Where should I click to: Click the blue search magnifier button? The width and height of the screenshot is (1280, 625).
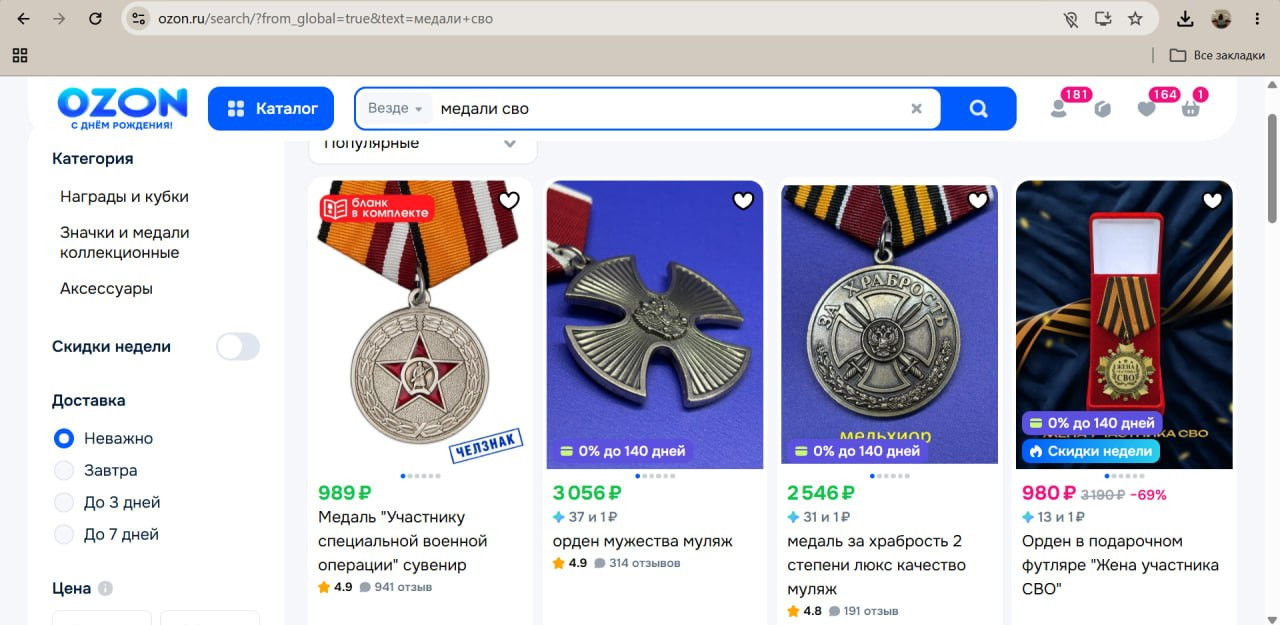pos(978,109)
